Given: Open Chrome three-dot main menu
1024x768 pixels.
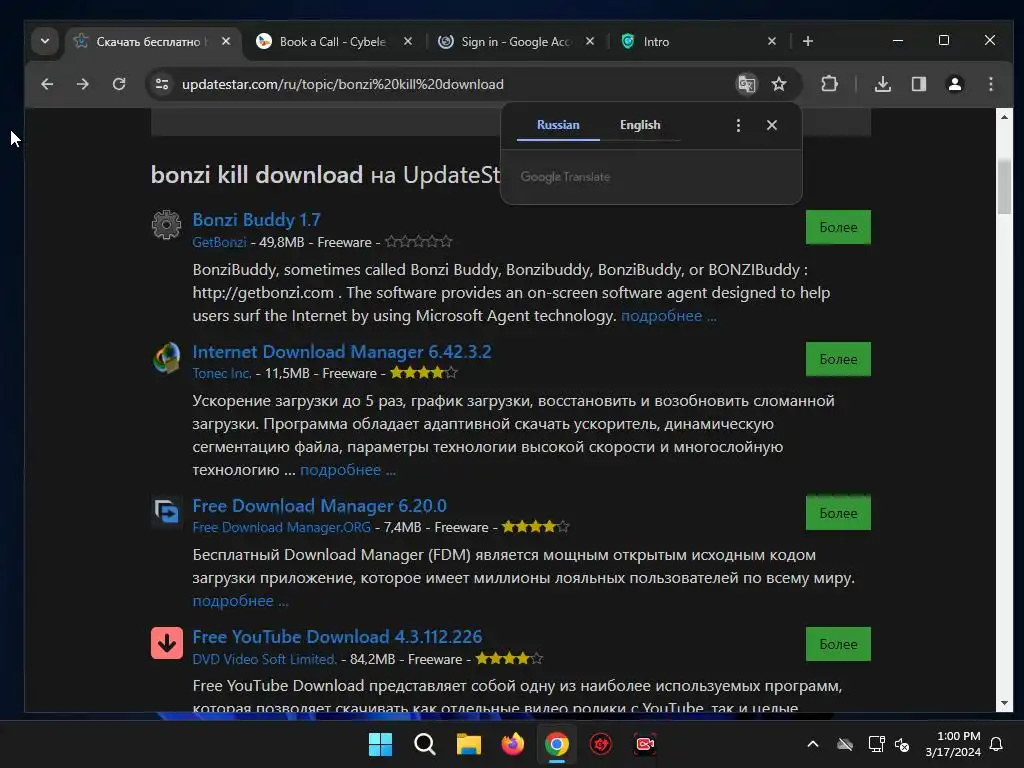Looking at the screenshot, I should [991, 84].
